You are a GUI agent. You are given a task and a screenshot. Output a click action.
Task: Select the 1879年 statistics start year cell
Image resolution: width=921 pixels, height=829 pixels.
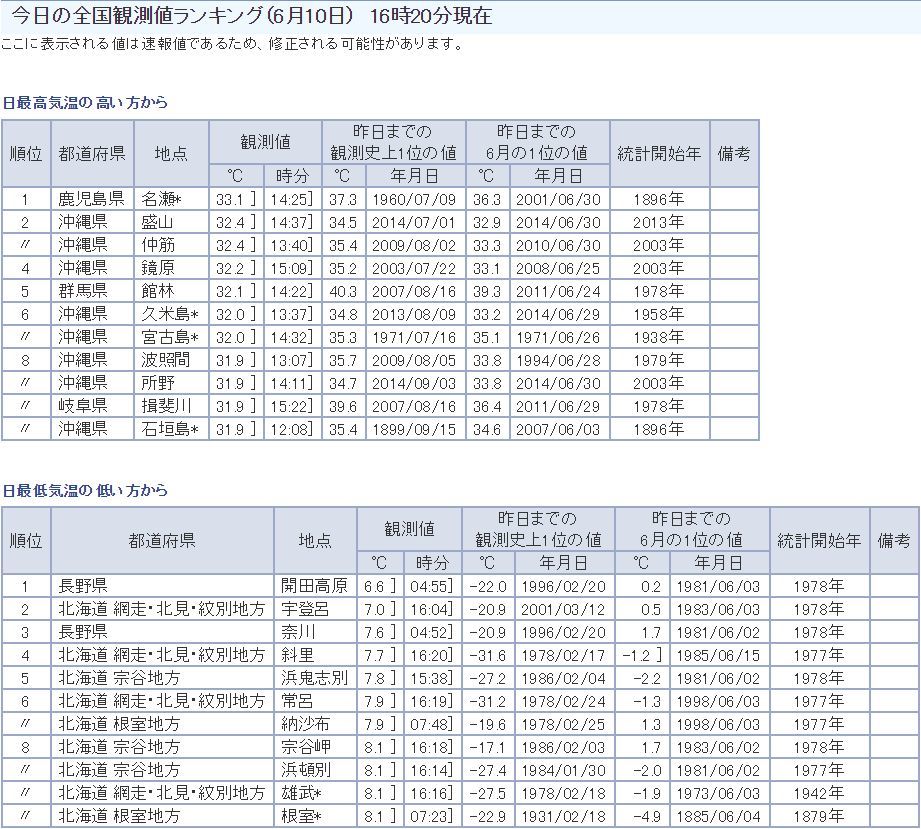(x=820, y=816)
